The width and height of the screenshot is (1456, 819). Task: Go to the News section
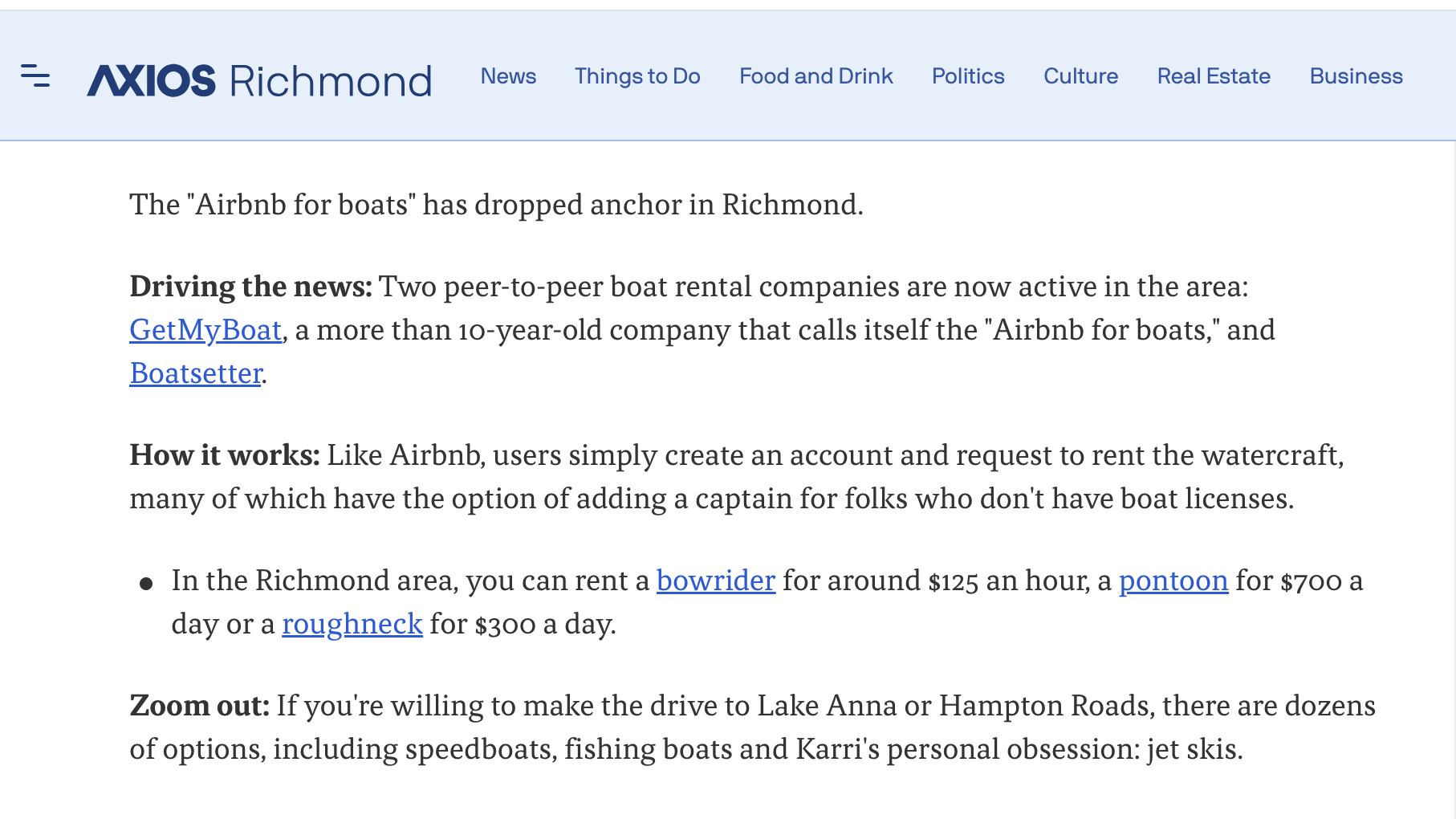508,76
